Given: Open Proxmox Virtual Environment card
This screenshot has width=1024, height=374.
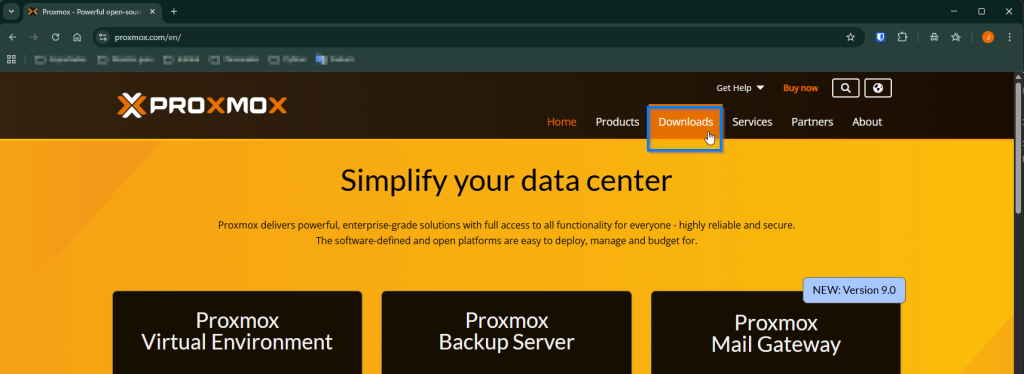Looking at the screenshot, I should point(237,332).
